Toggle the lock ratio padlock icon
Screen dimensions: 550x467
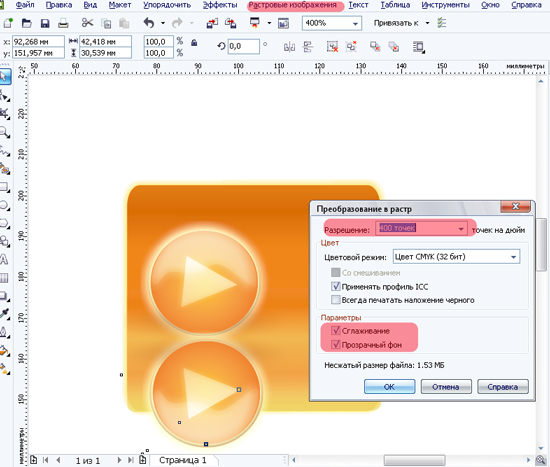tap(194, 43)
